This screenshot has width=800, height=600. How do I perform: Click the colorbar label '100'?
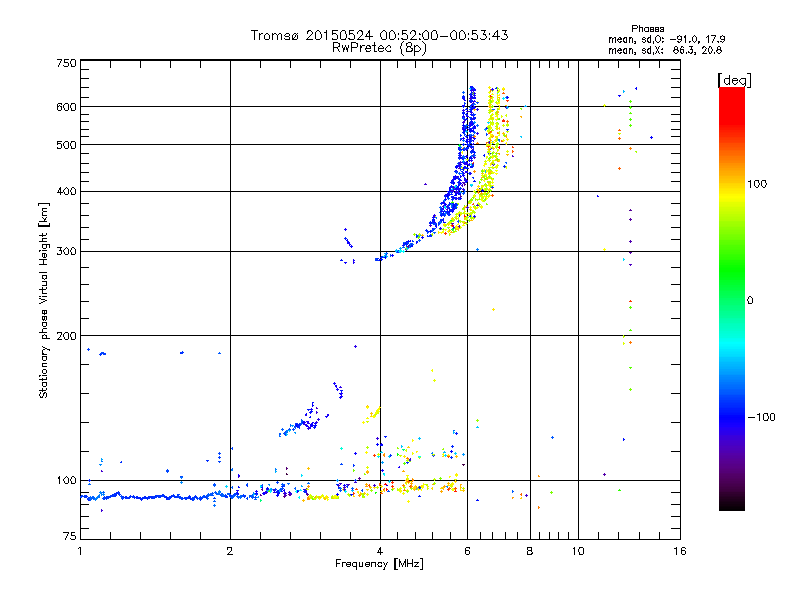tap(757, 184)
